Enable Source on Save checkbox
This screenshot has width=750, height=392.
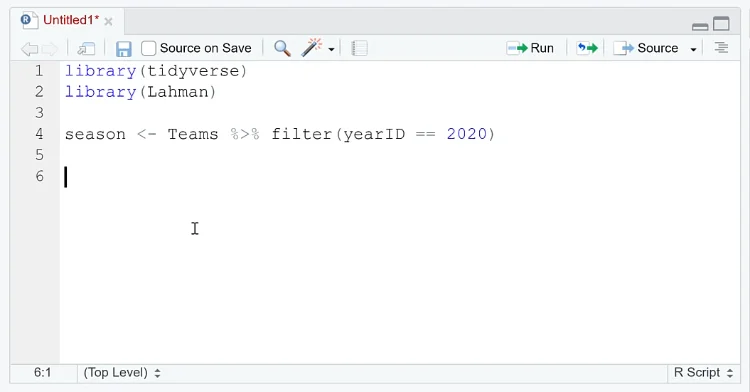click(148, 48)
